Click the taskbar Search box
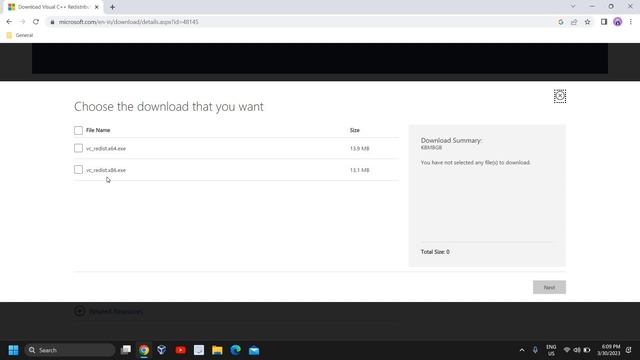This screenshot has width=640, height=360. click(70, 350)
